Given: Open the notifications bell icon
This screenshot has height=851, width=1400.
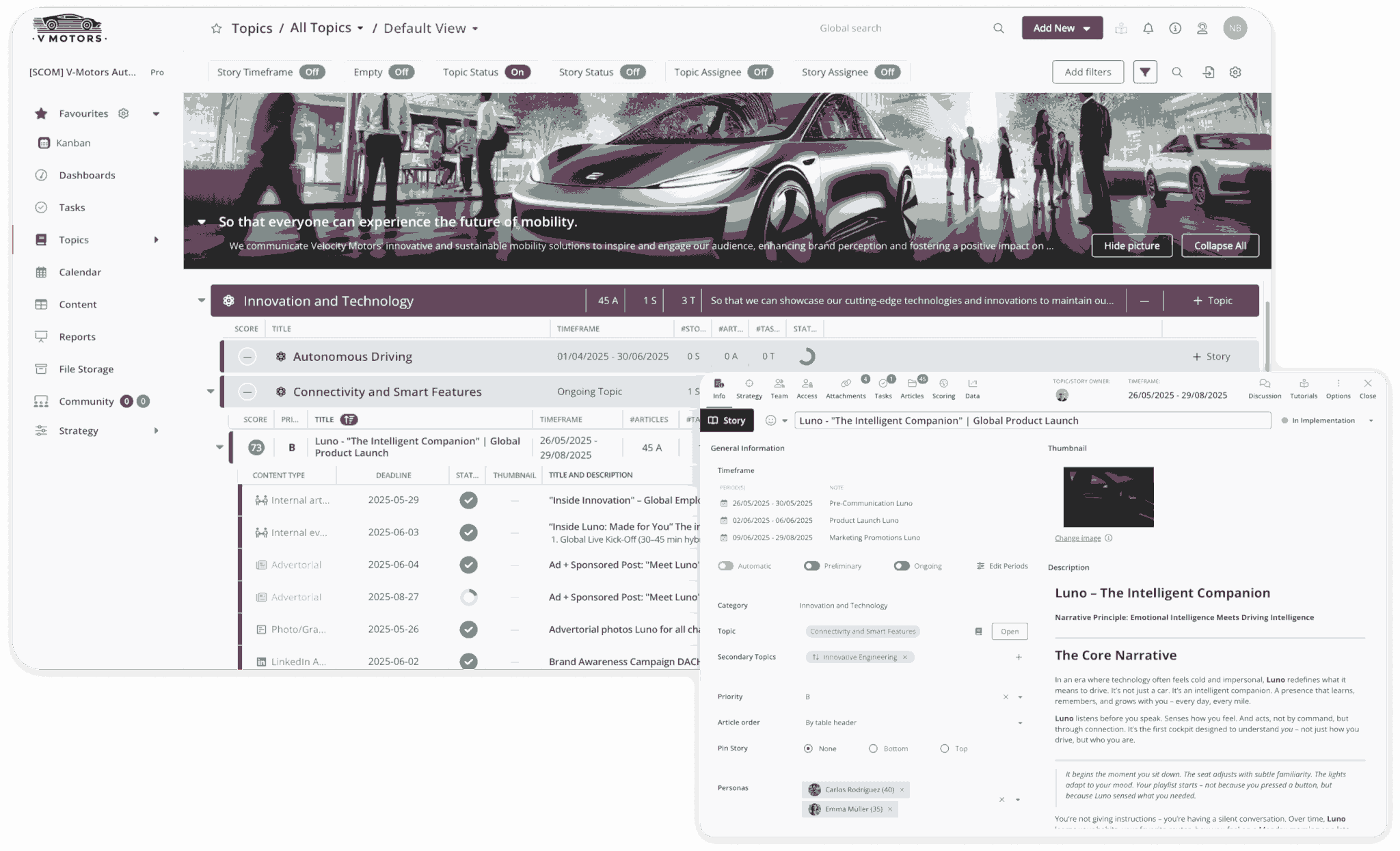Looking at the screenshot, I should tap(1148, 28).
